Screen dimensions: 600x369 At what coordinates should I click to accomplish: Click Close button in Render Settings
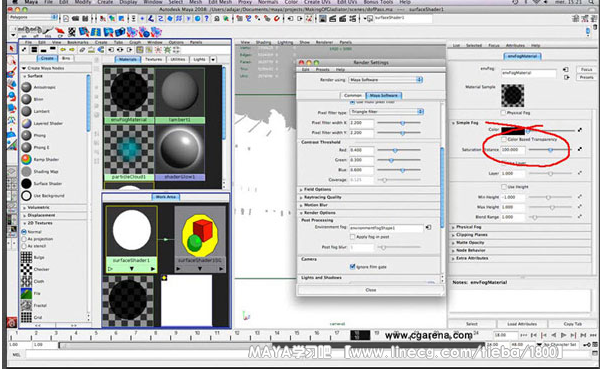pyautogui.click(x=371, y=290)
